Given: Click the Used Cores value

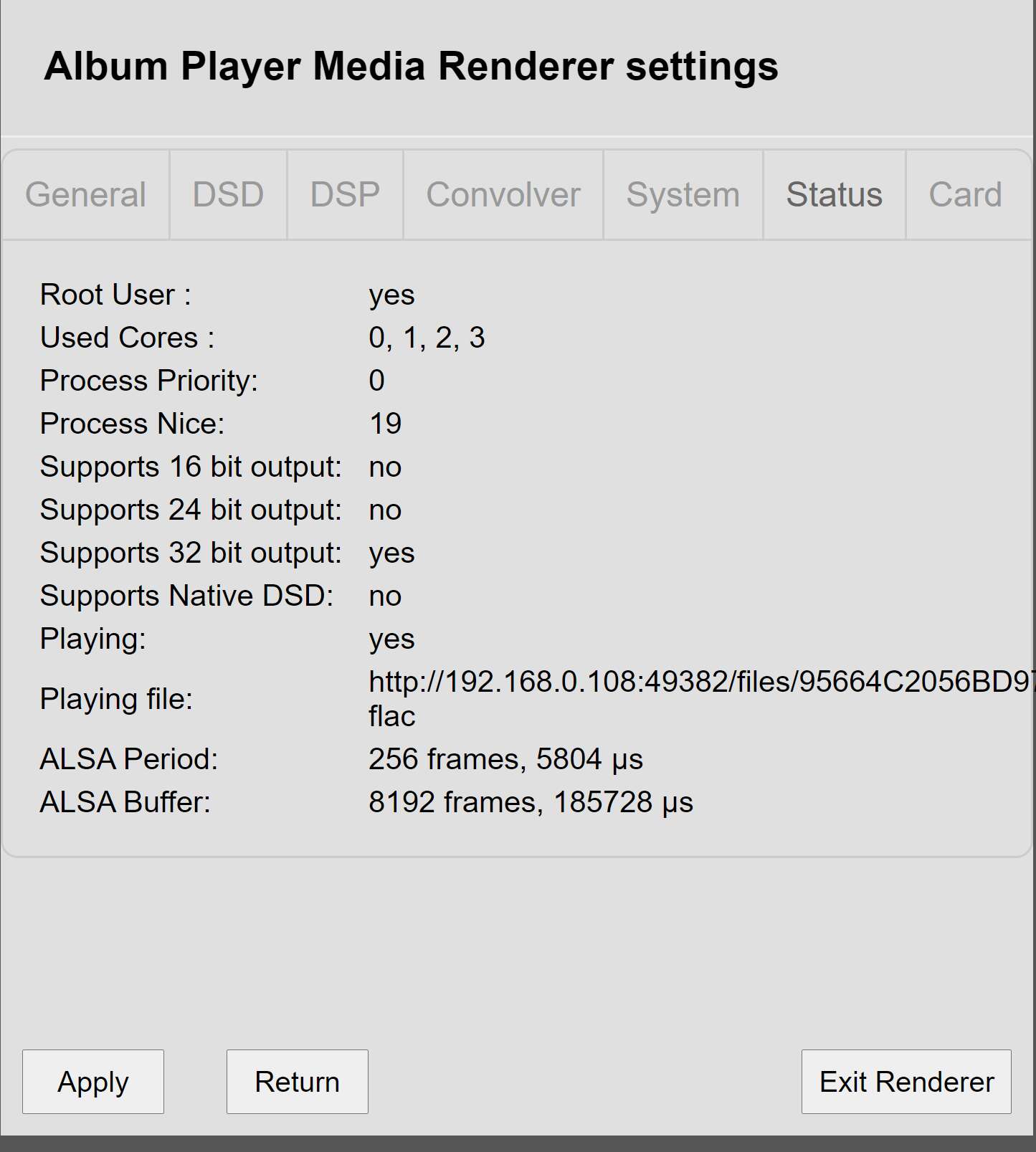Looking at the screenshot, I should click(x=427, y=338).
